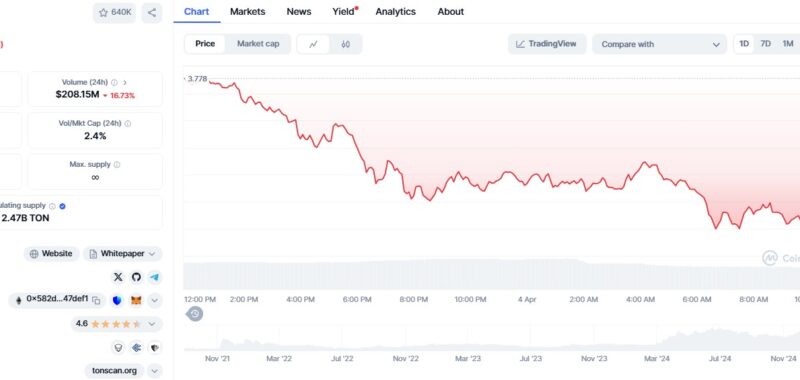Click the share icon button

click(152, 13)
